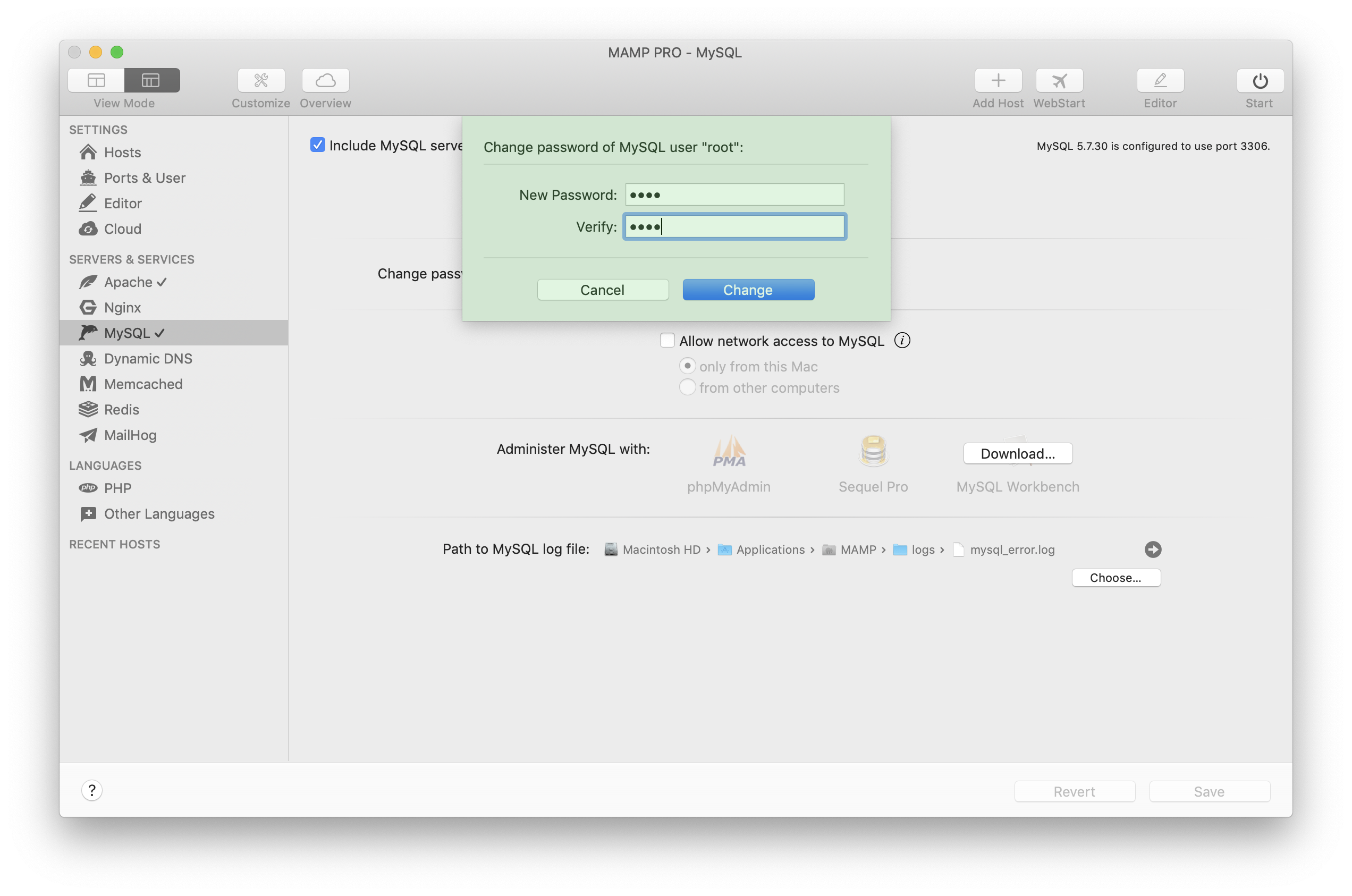
Task: Click Choose to select MySQL log path
Action: pos(1115,577)
